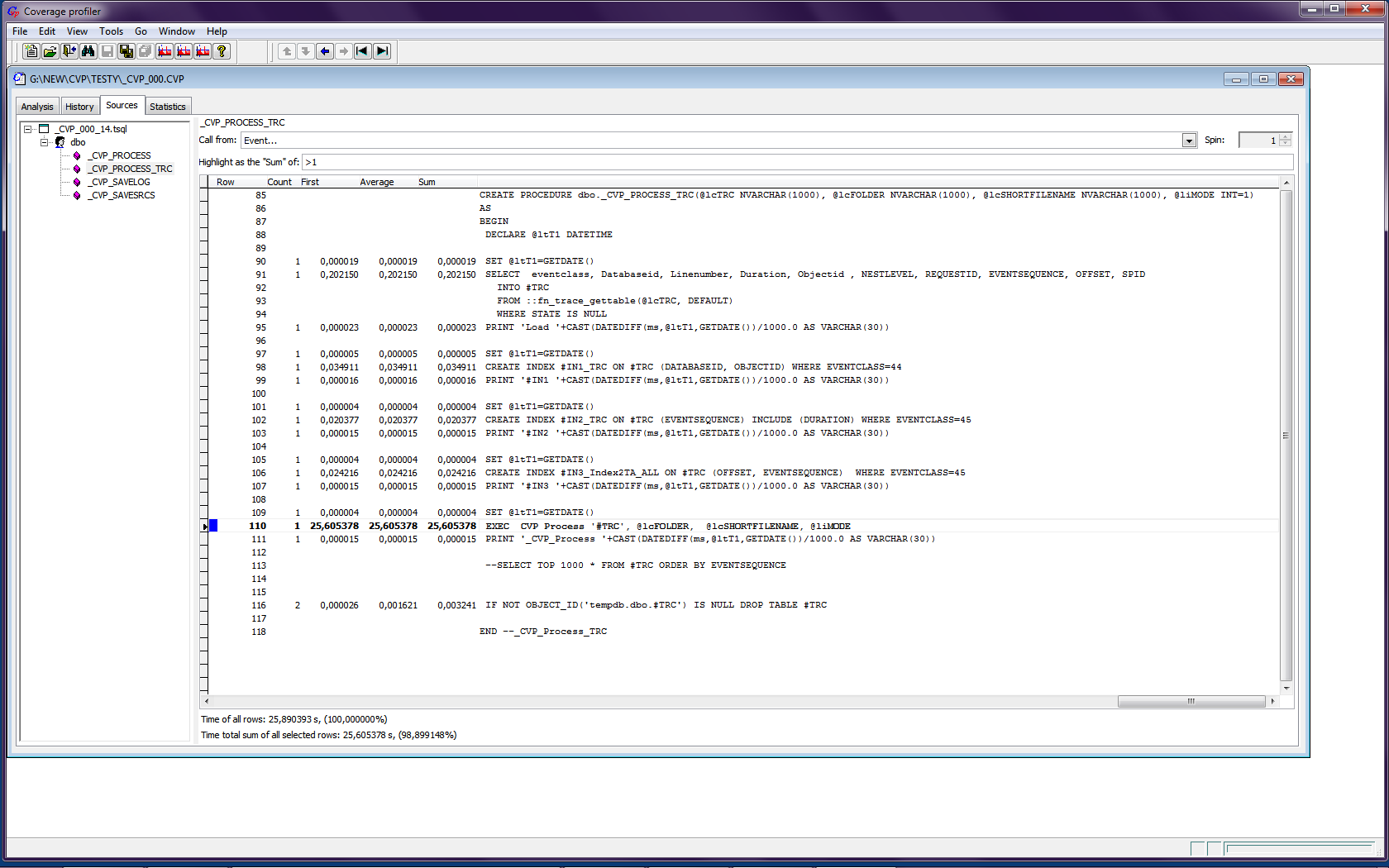Click the multiple floppies Save All icon
1389x868 pixels.
126,51
